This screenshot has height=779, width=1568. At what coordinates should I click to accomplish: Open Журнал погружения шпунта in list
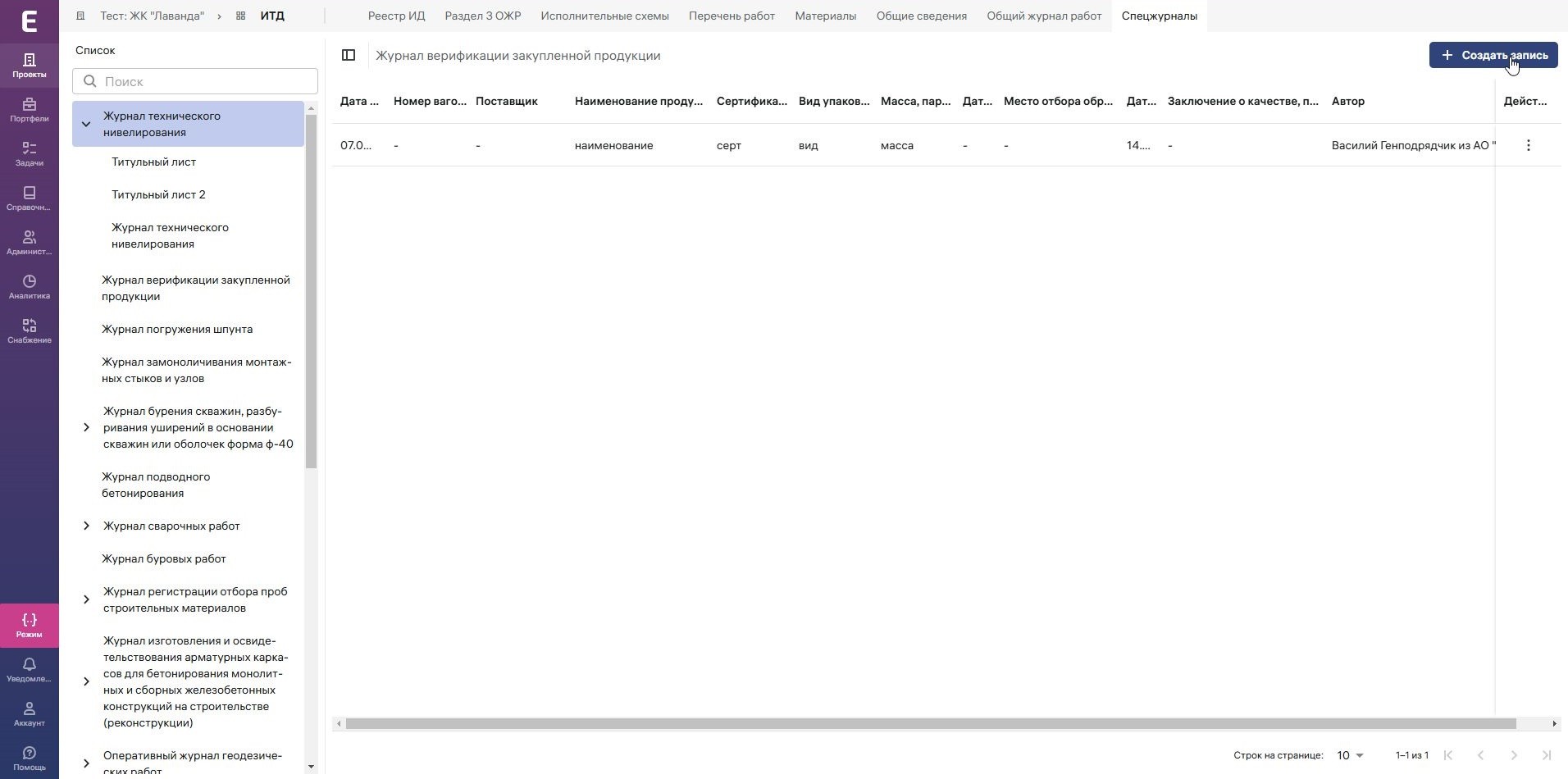[177, 329]
